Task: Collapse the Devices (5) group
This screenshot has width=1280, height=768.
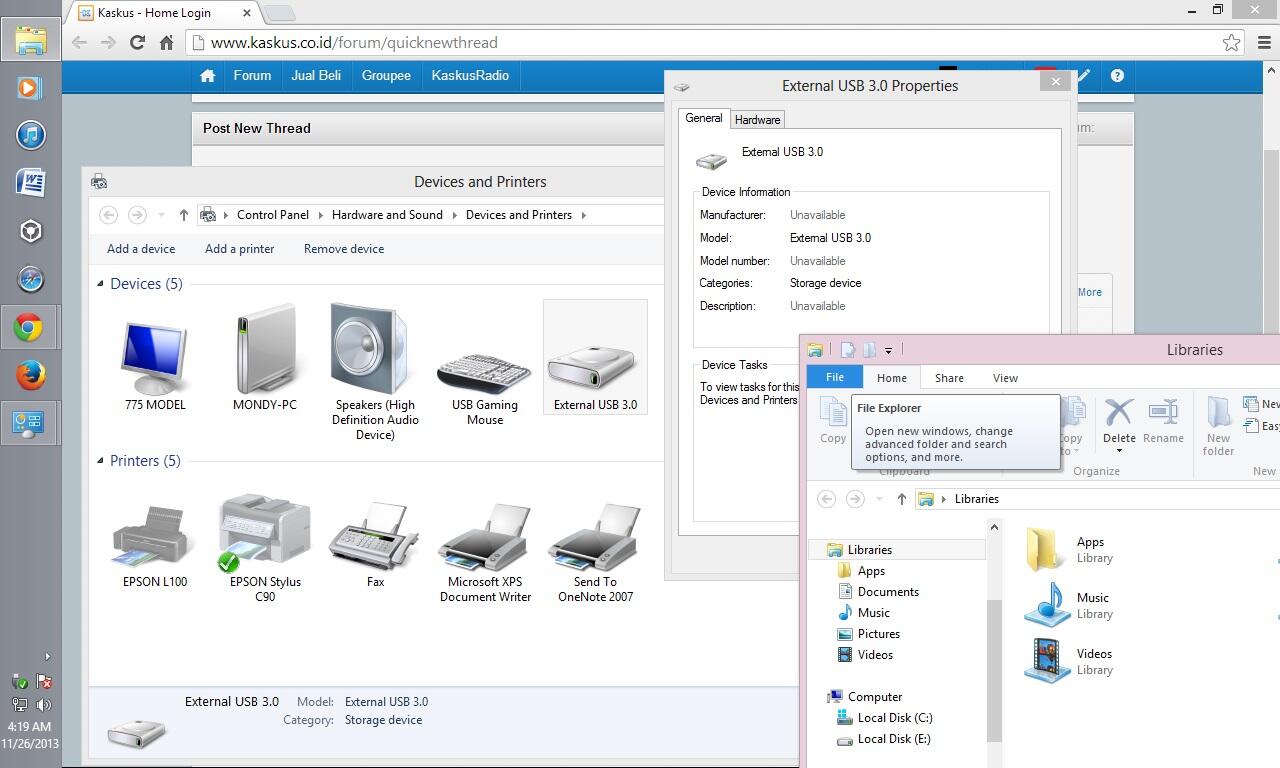Action: click(101, 284)
